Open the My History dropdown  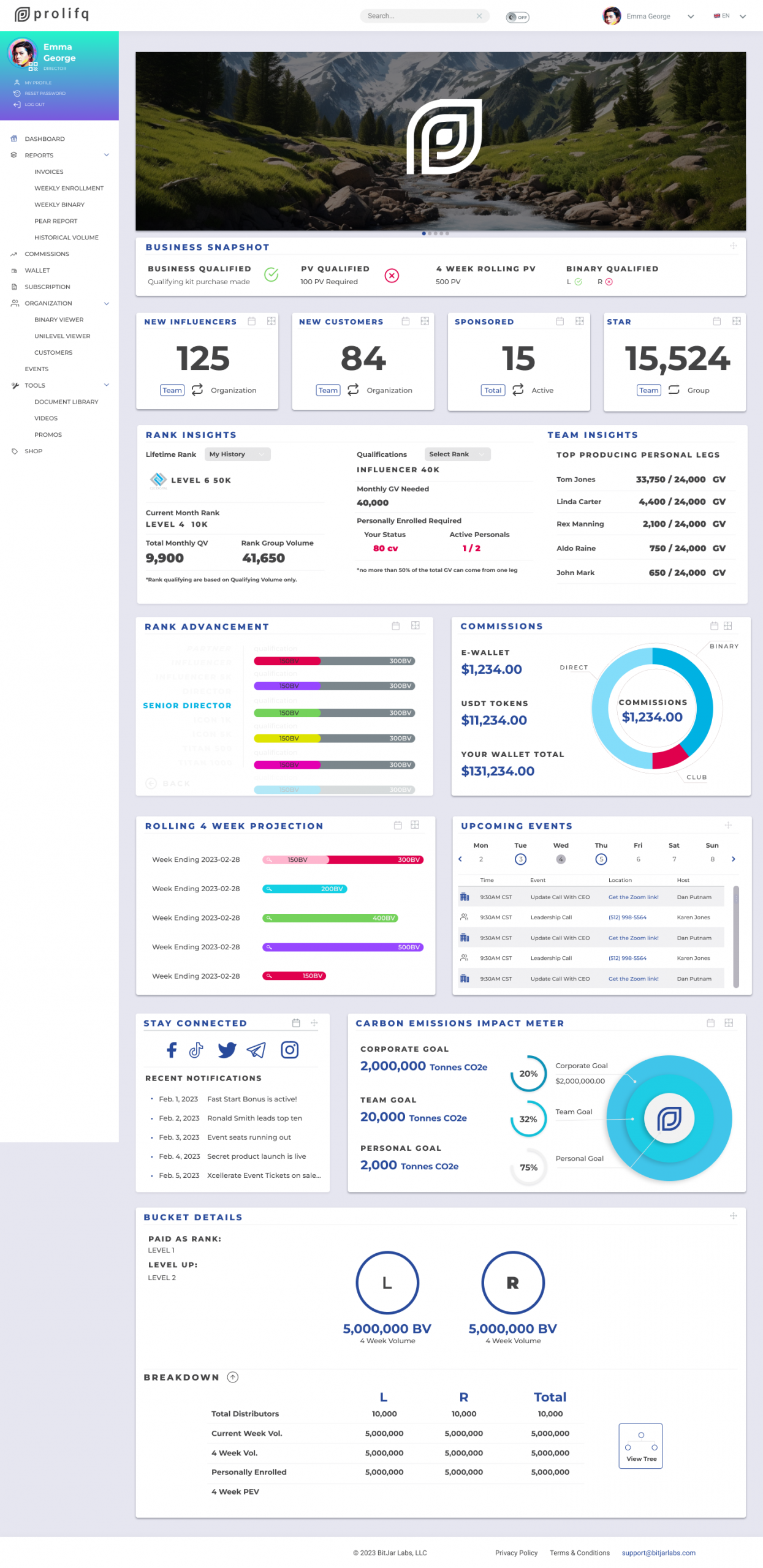237,454
